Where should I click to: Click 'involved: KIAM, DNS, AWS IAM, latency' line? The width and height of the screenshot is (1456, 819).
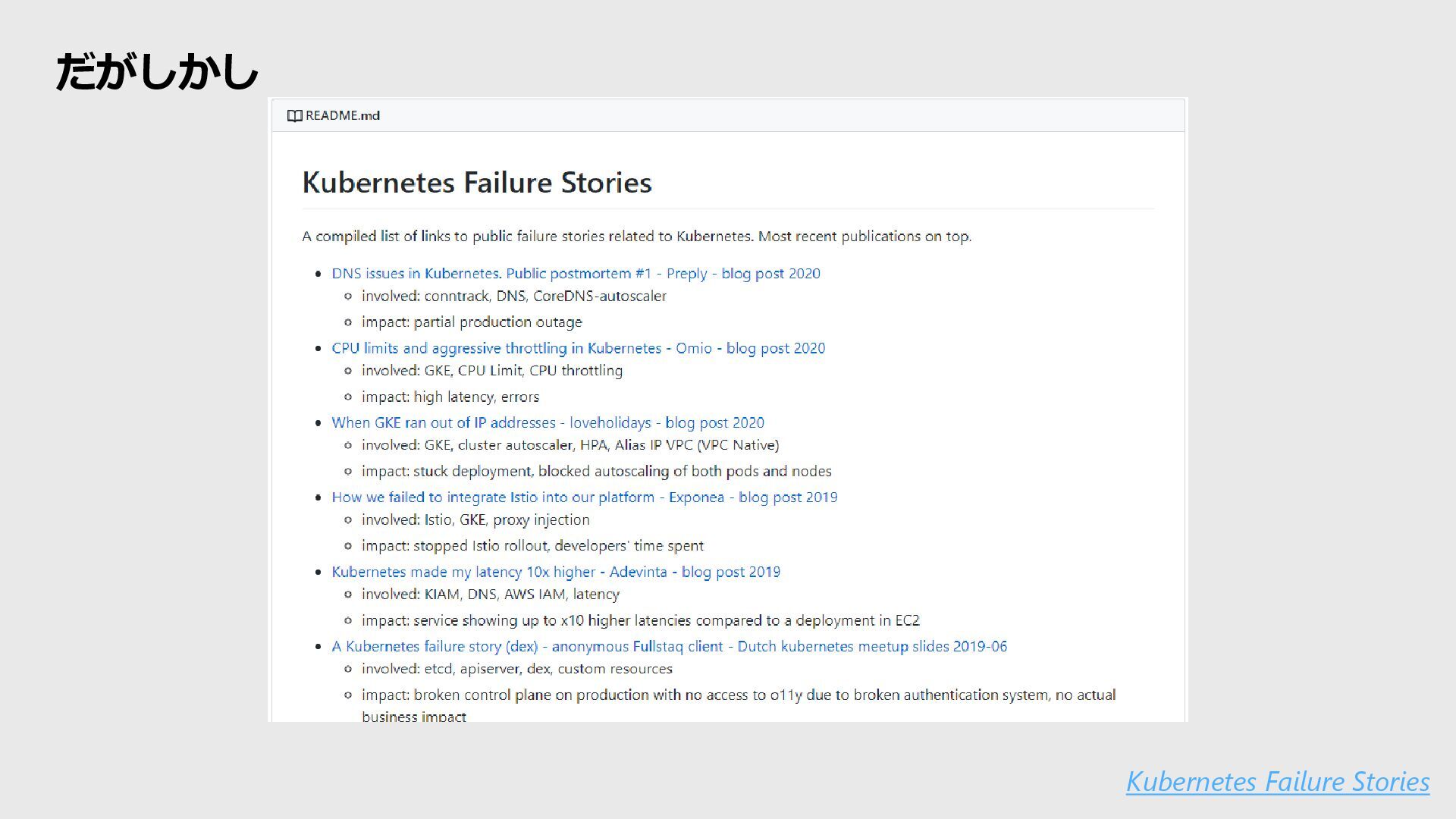(491, 595)
